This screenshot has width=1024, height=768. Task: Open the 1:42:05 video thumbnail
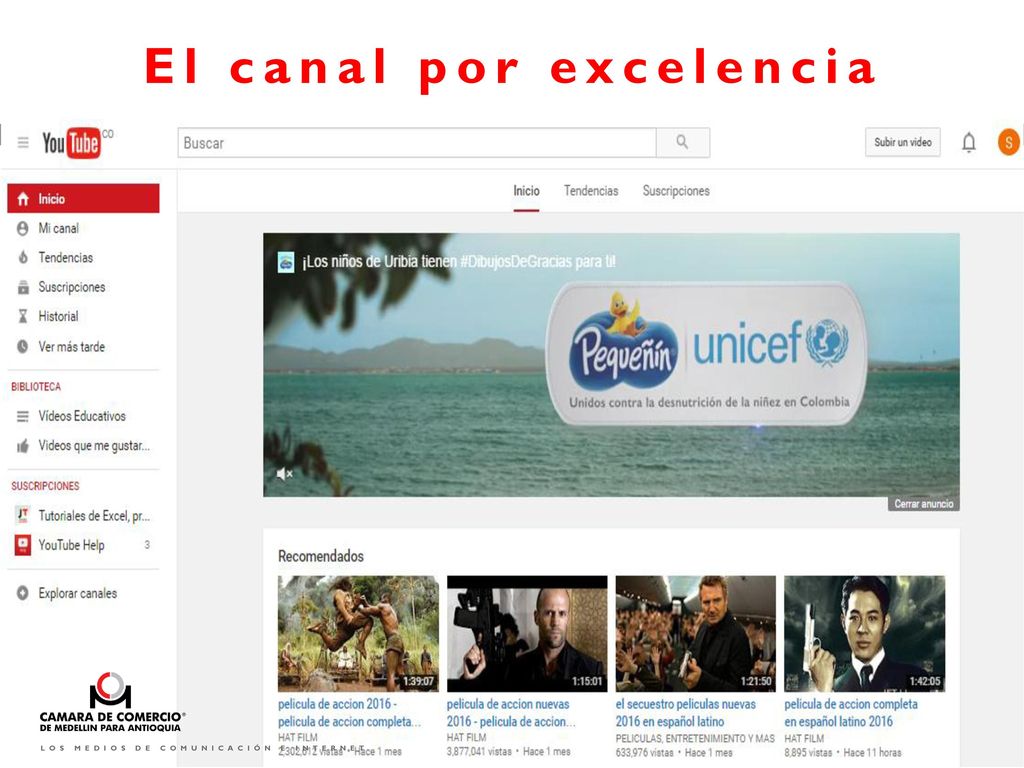pos(865,633)
